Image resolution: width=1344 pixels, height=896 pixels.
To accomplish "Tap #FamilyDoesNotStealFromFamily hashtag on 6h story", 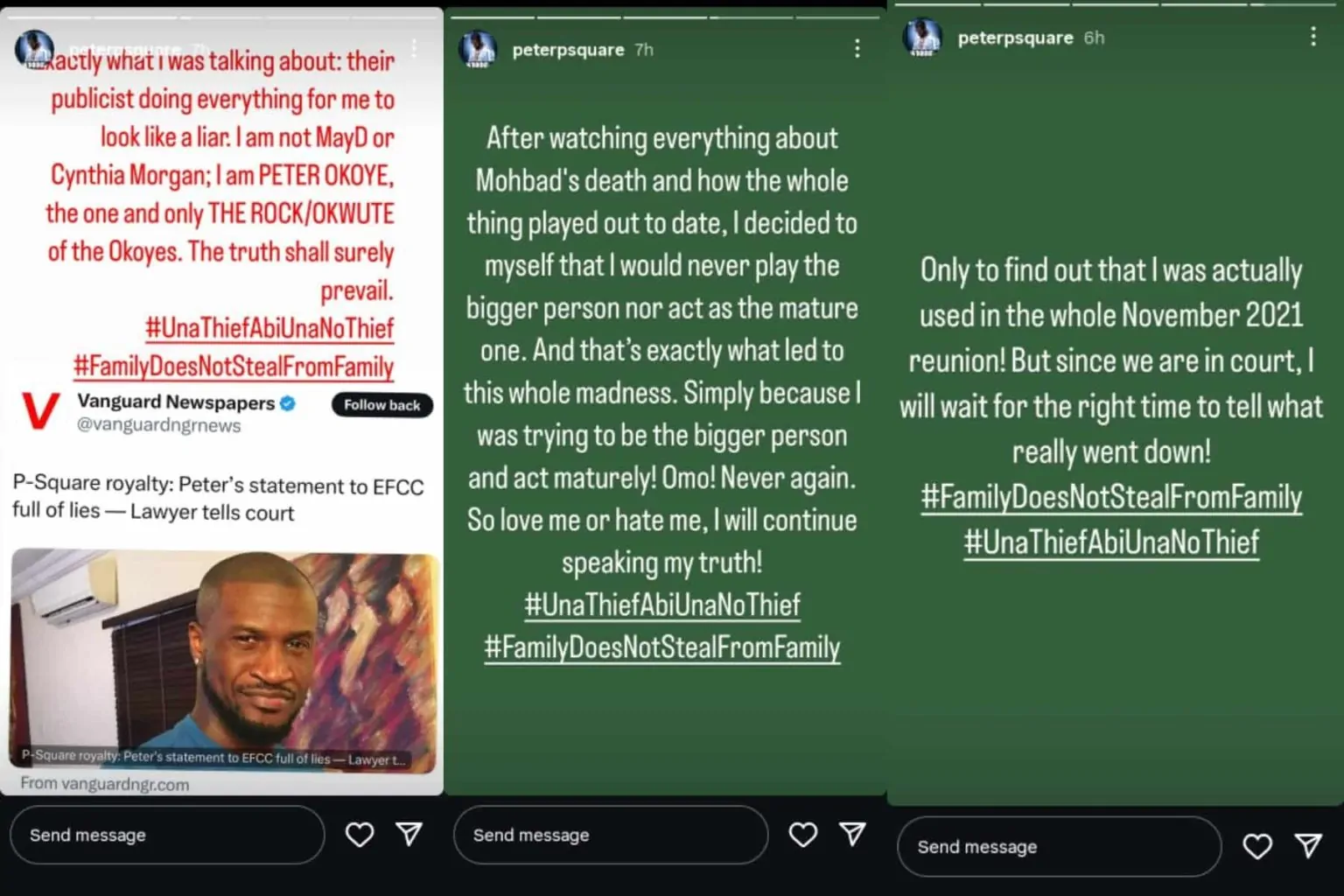I will tap(1111, 497).
